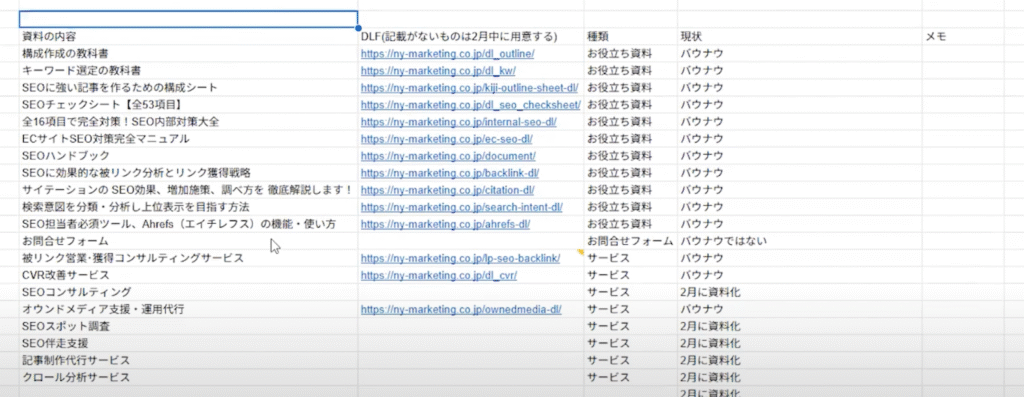
Task: Select the 被リンク営業･獲得コンサルティングサービス cell
Action: 189,258
